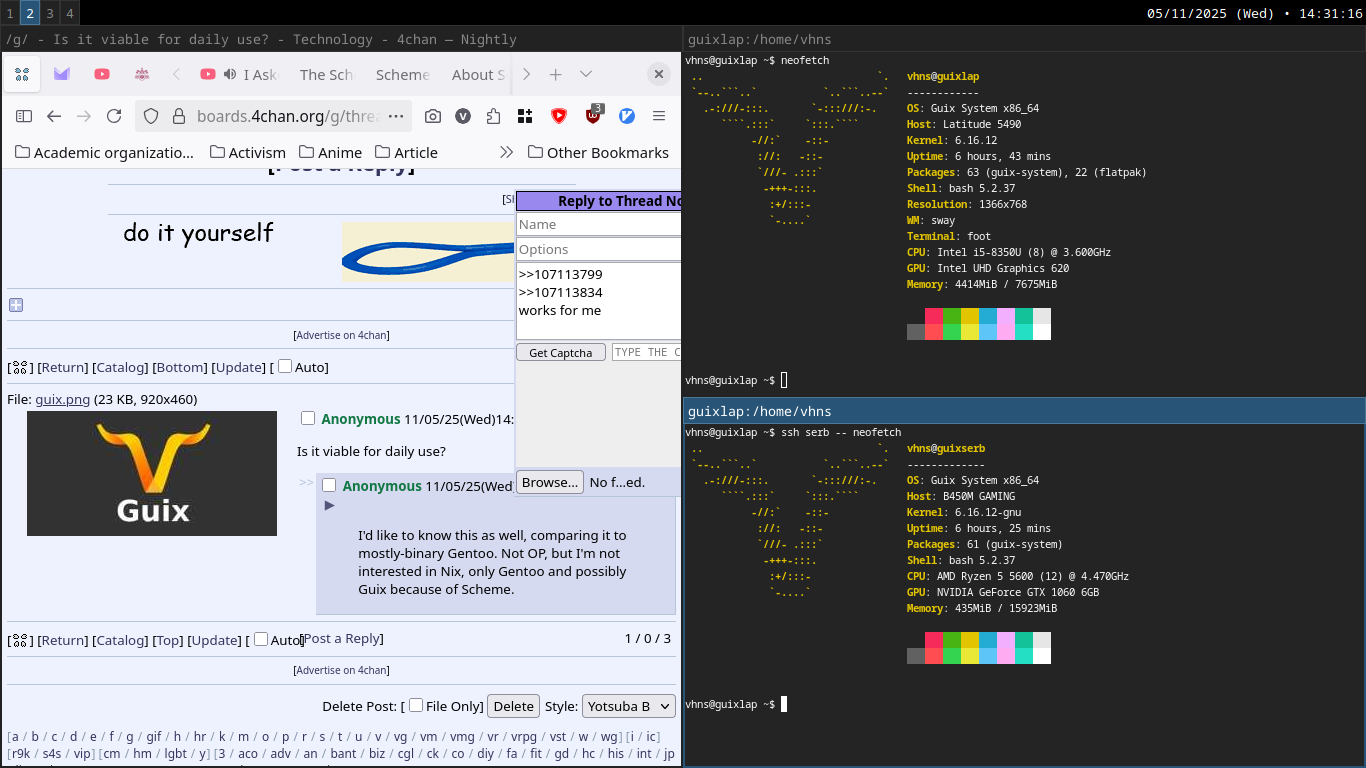Jump to page start via Top link
The width and height of the screenshot is (1366, 768).
point(167,640)
